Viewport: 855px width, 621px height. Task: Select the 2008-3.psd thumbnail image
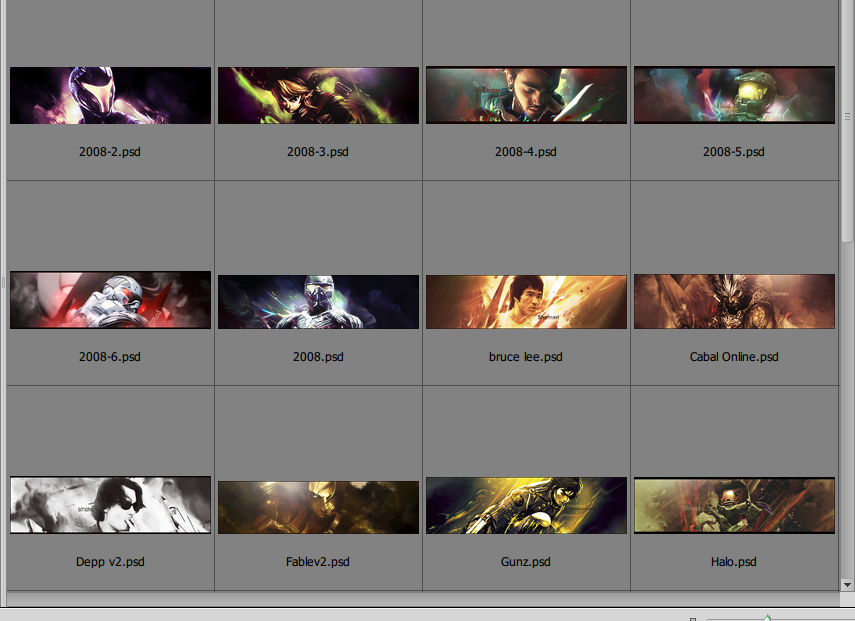318,95
